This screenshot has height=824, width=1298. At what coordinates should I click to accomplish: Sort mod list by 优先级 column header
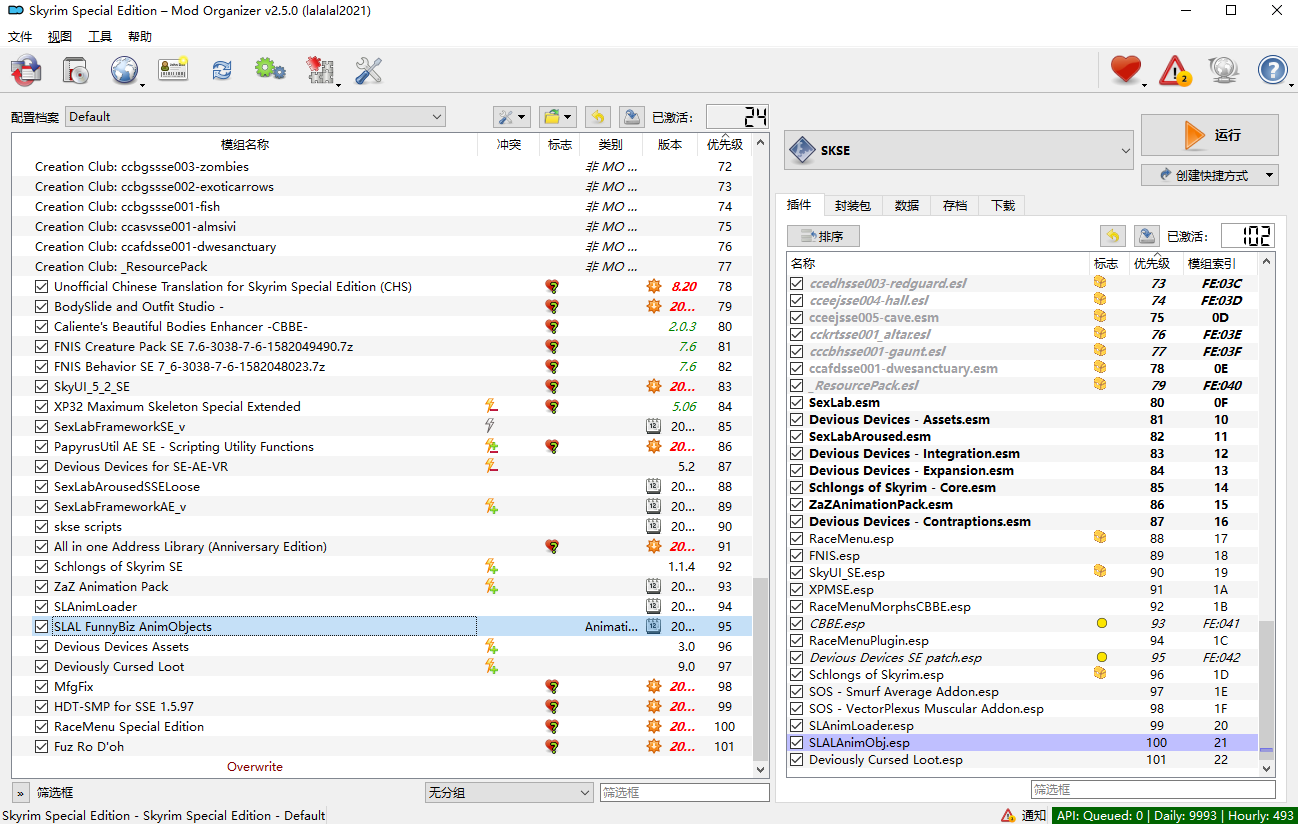click(x=724, y=145)
